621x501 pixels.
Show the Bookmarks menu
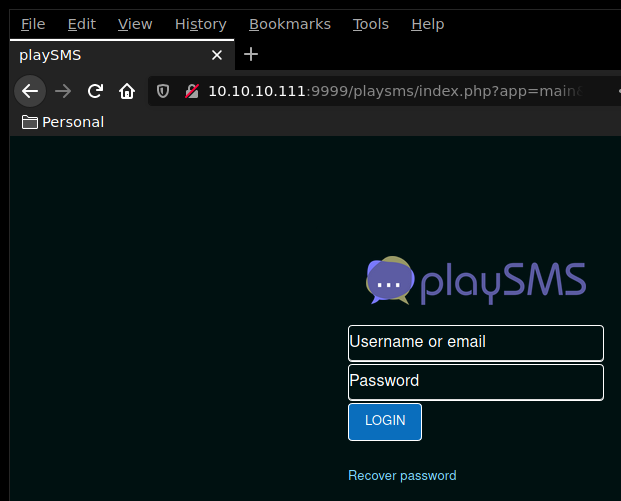pos(289,24)
